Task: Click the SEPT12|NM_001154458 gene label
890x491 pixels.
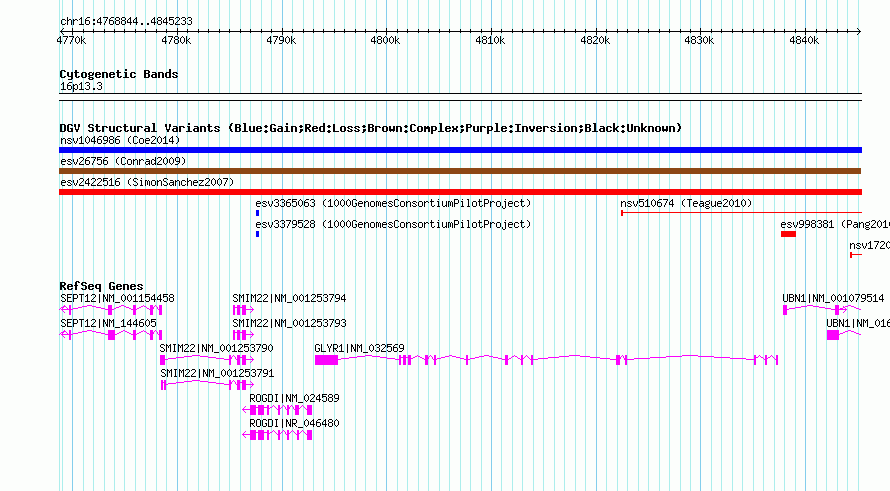Action: (x=117, y=298)
